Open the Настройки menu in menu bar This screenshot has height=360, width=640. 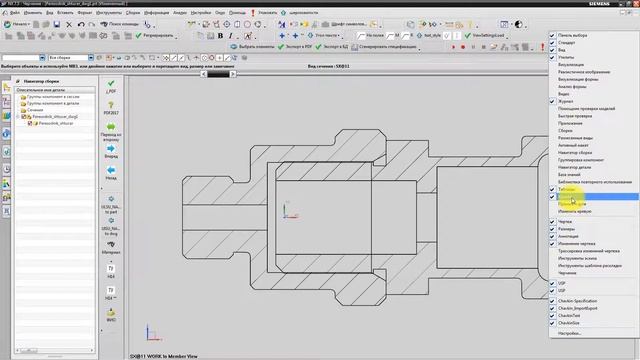[x=201, y=13]
